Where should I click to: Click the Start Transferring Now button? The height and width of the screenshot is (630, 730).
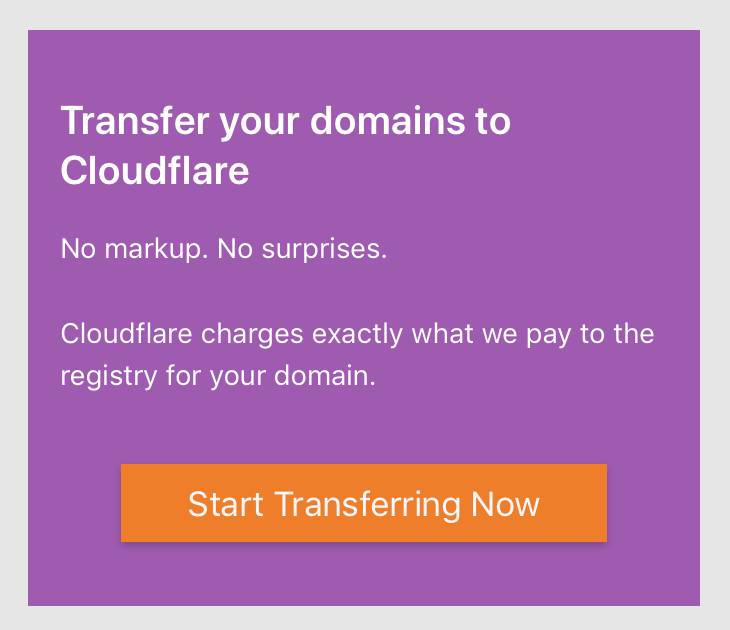[x=364, y=503]
